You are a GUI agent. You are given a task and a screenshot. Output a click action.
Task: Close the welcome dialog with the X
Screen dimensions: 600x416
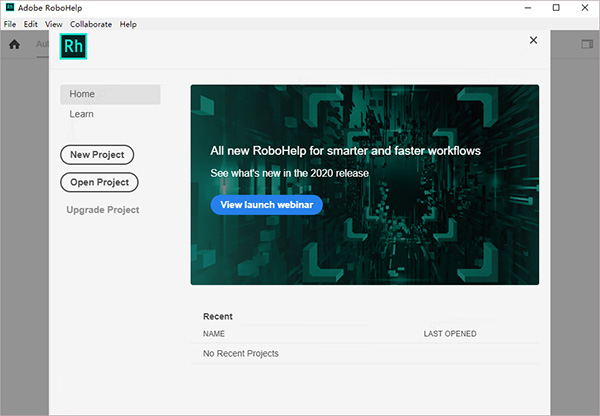(533, 40)
